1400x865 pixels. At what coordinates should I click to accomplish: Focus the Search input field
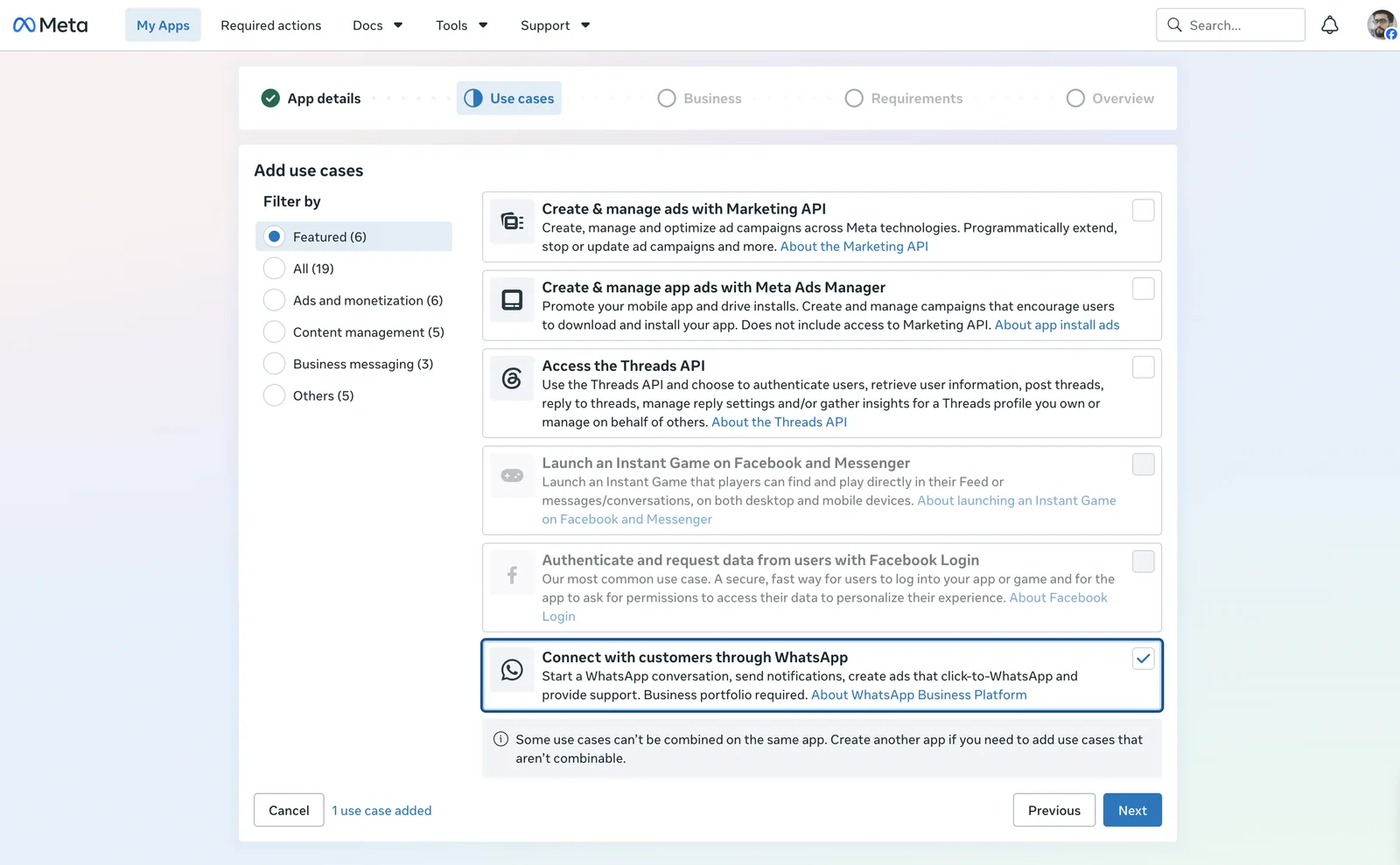(x=1230, y=25)
